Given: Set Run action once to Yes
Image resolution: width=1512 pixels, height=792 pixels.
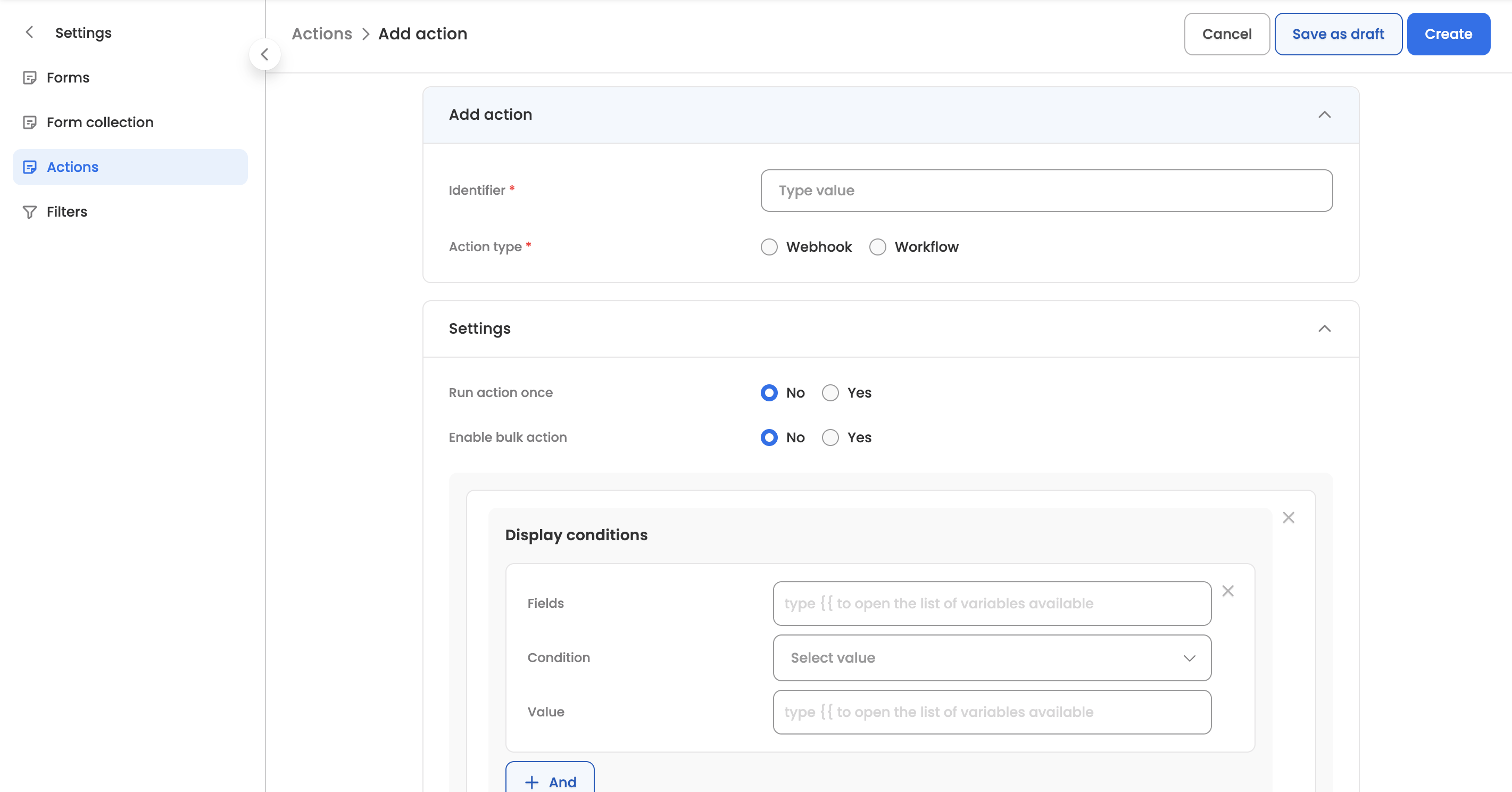Looking at the screenshot, I should [x=830, y=393].
